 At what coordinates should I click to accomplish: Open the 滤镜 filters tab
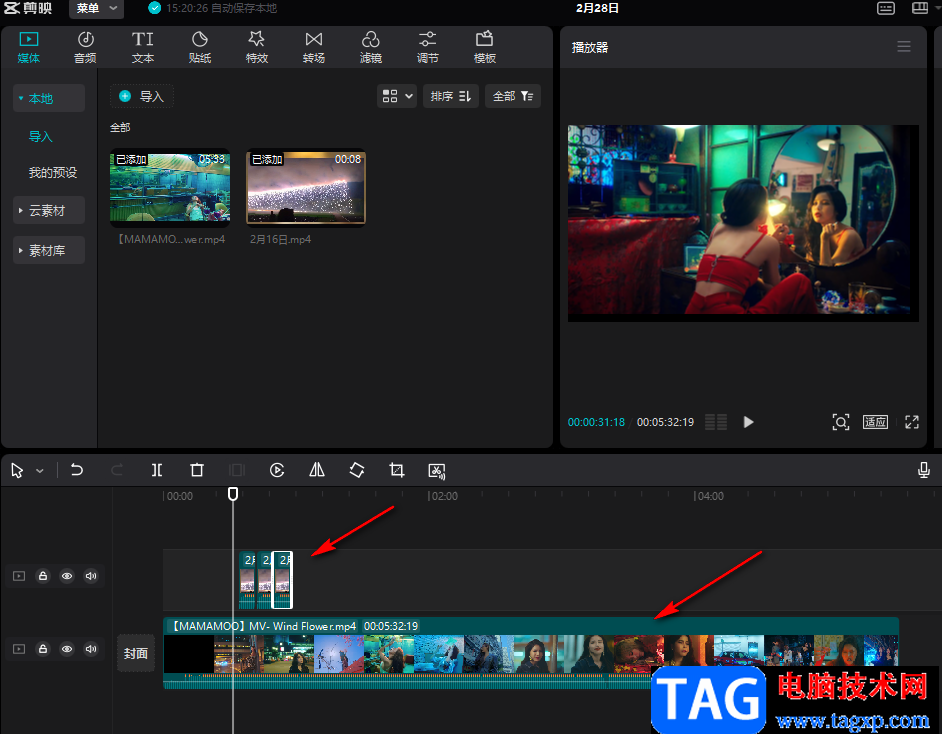click(x=371, y=47)
